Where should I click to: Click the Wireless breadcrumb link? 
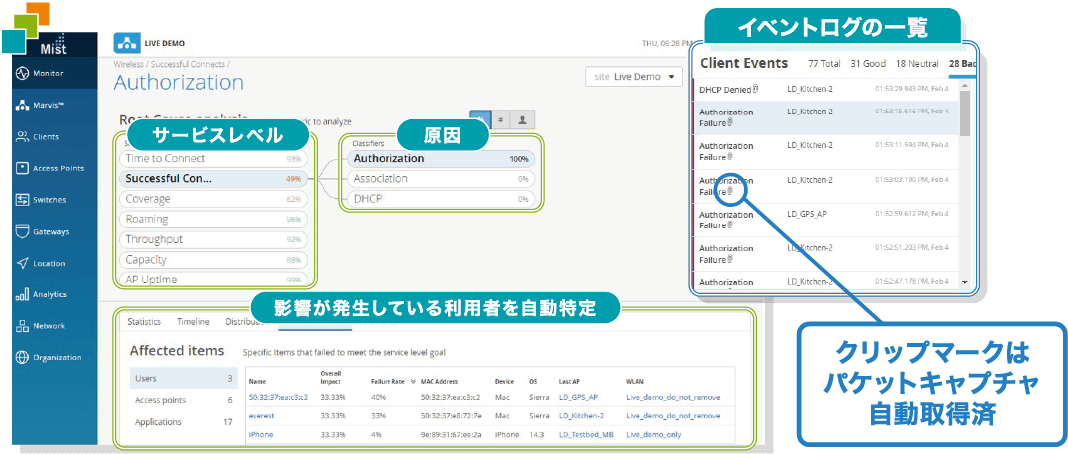(128, 64)
